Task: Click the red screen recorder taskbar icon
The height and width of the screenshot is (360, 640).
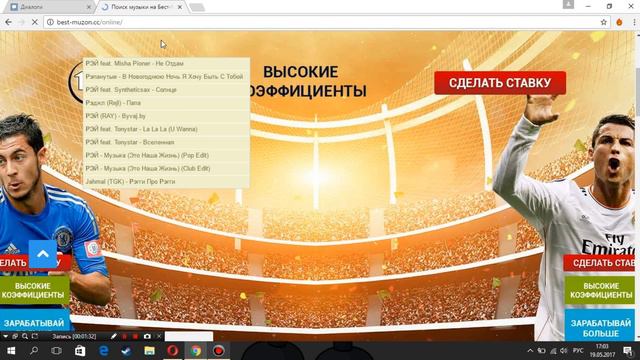Action: 219,351
